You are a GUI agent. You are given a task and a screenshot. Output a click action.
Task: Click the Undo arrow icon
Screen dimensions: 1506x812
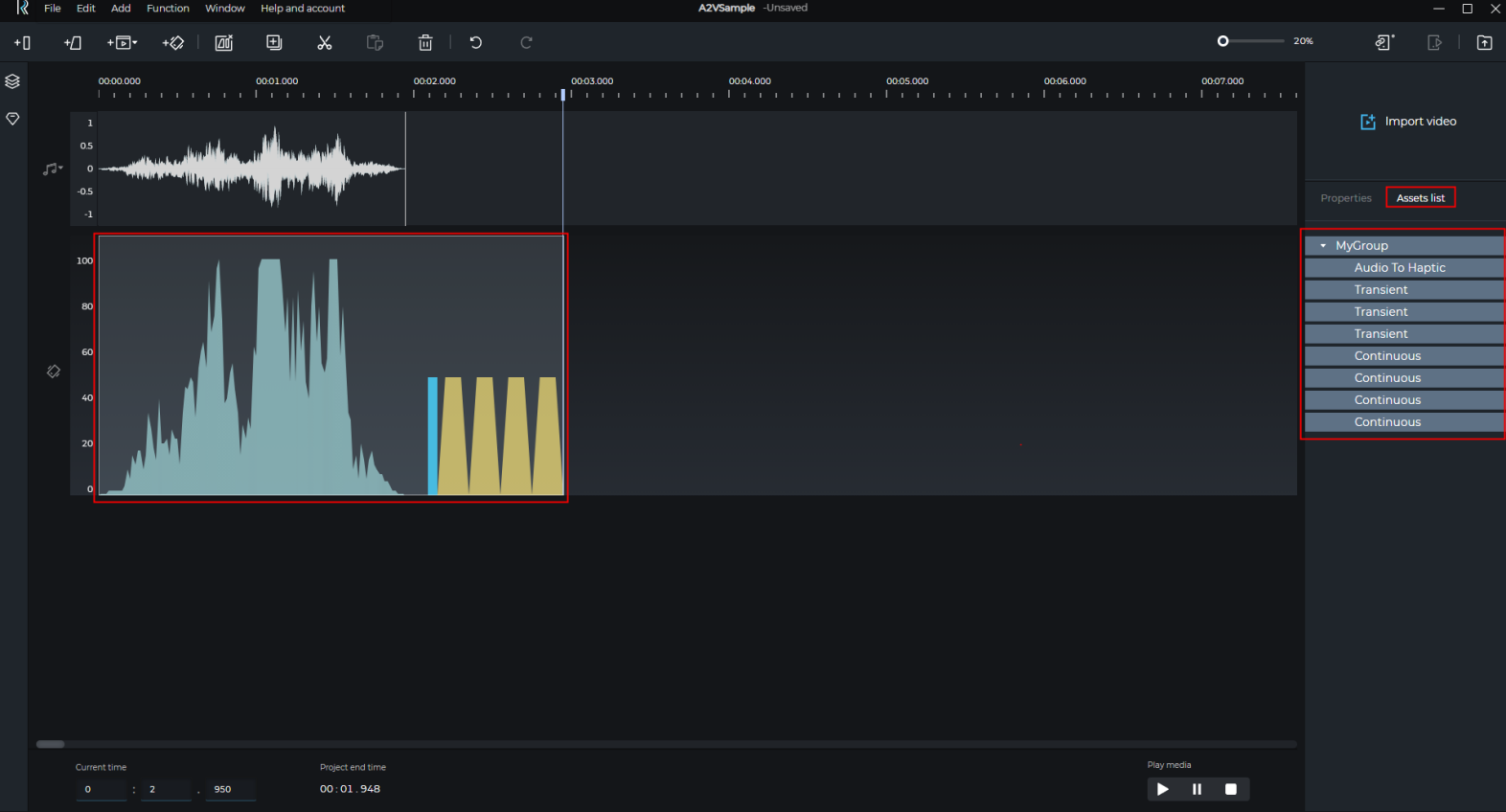pyautogui.click(x=476, y=42)
